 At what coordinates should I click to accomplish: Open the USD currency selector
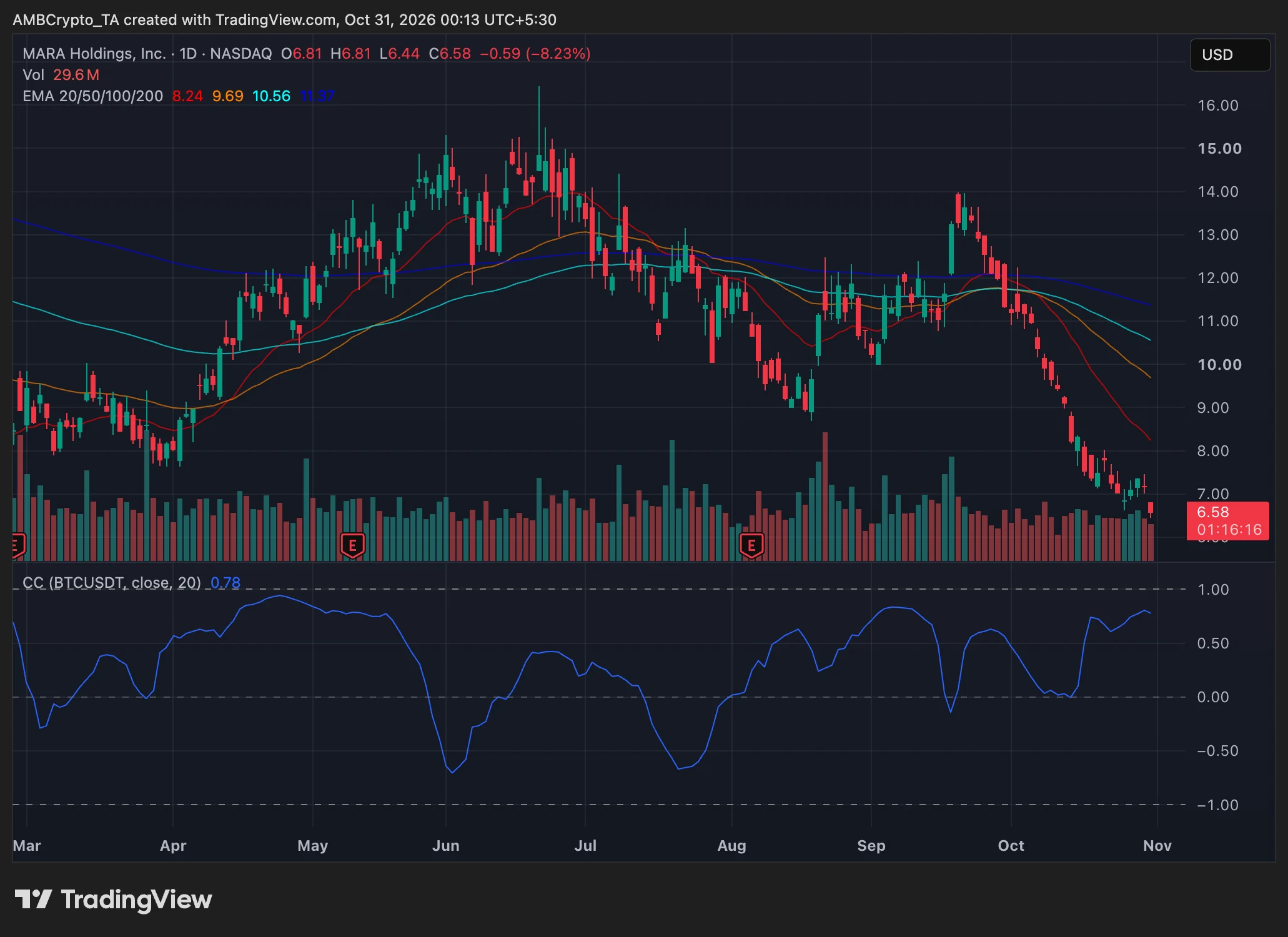(1230, 55)
